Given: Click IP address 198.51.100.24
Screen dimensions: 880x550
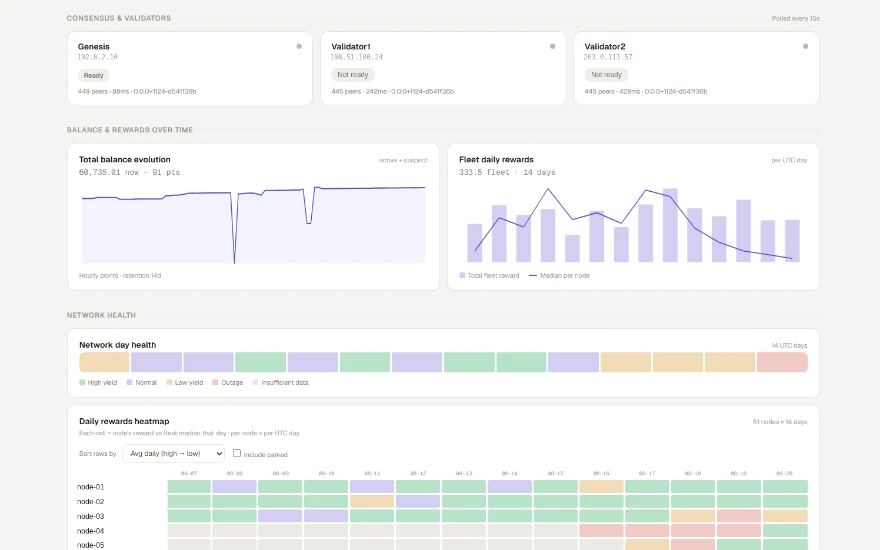Looking at the screenshot, I should click(x=356, y=57).
